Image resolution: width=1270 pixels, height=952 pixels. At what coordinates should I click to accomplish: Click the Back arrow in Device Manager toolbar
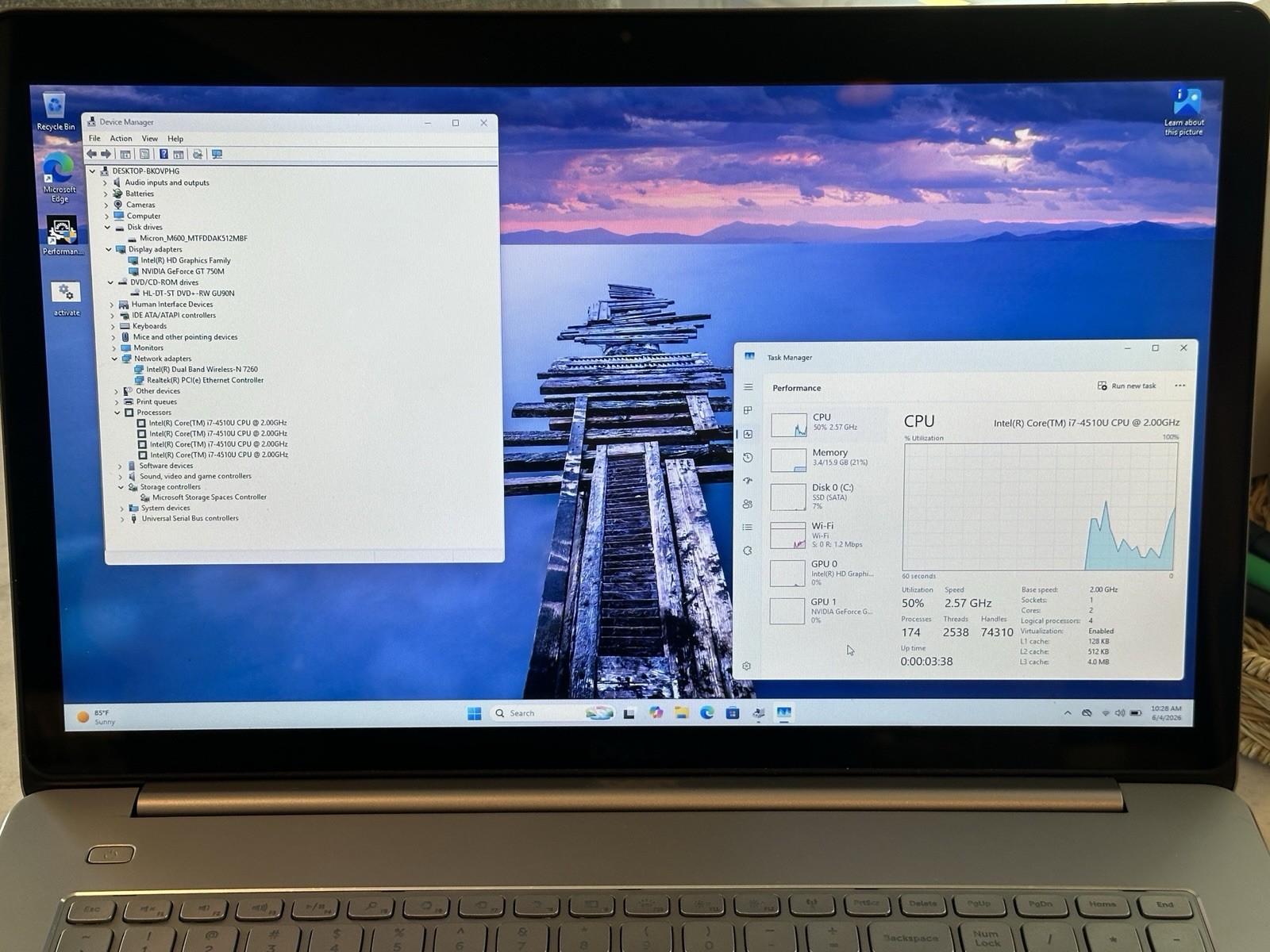[92, 154]
